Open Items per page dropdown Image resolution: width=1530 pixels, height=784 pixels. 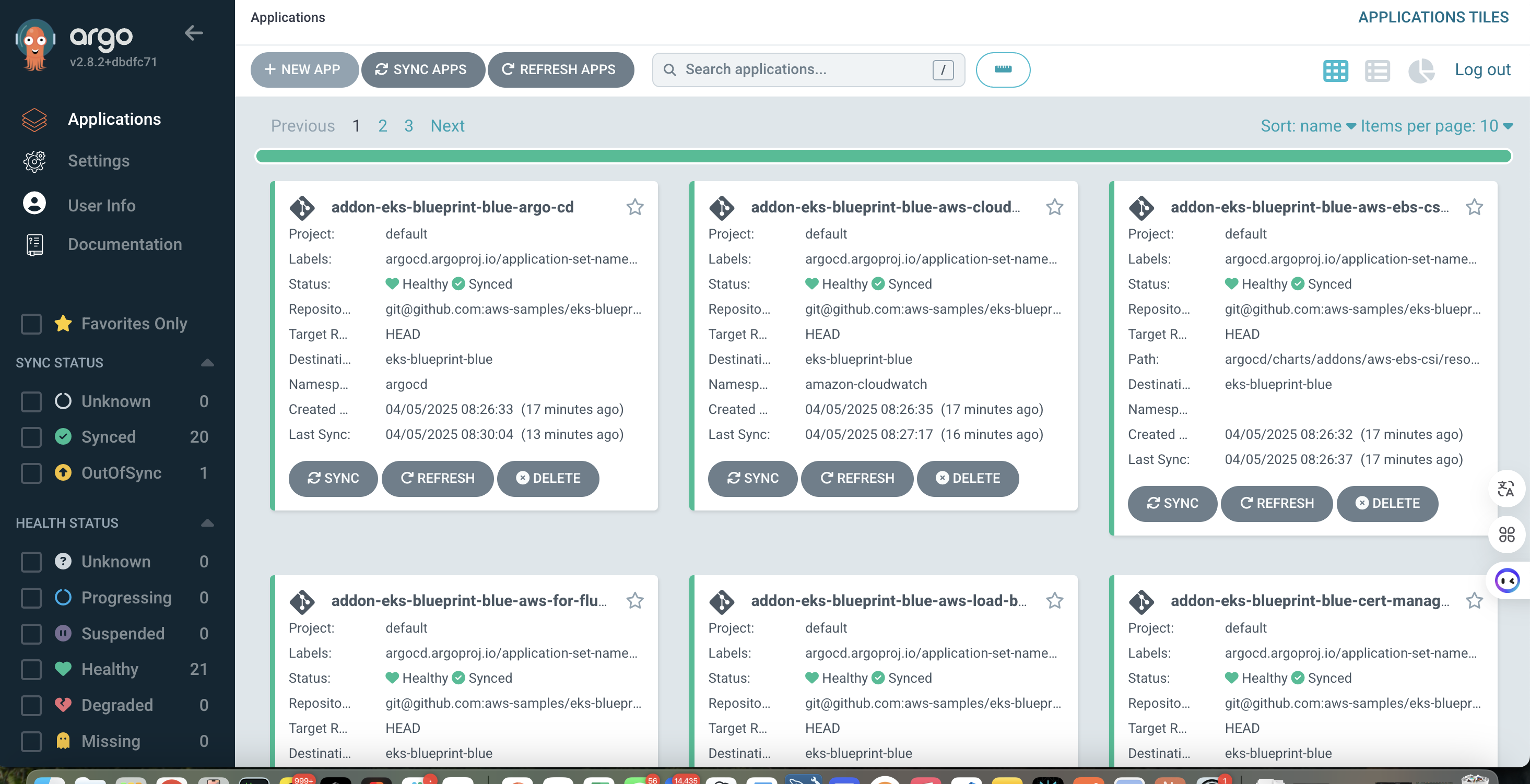tap(1435, 126)
